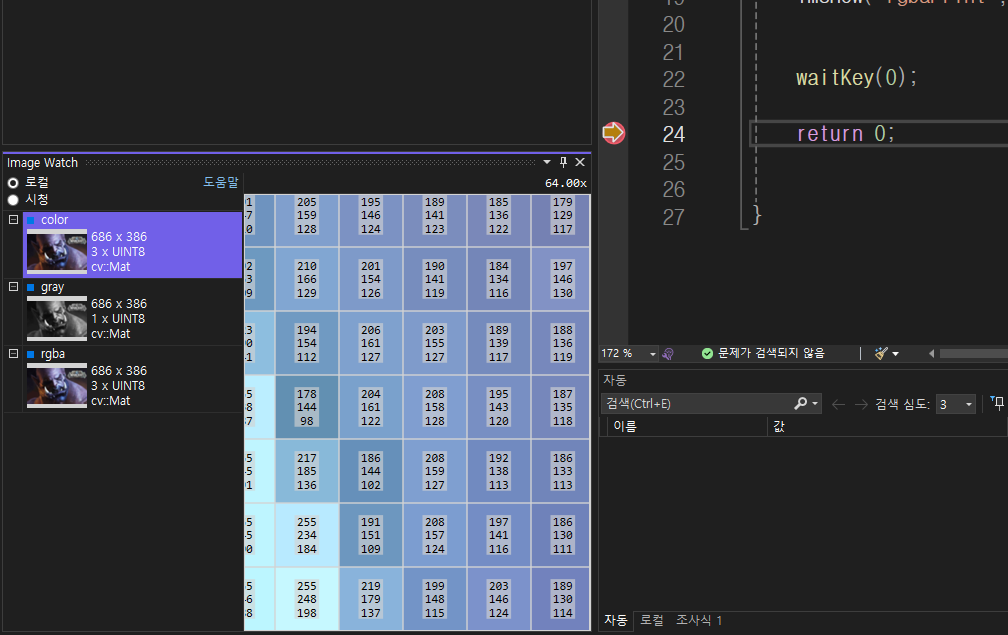Click the blue marker next to gray

pyautogui.click(x=30, y=287)
